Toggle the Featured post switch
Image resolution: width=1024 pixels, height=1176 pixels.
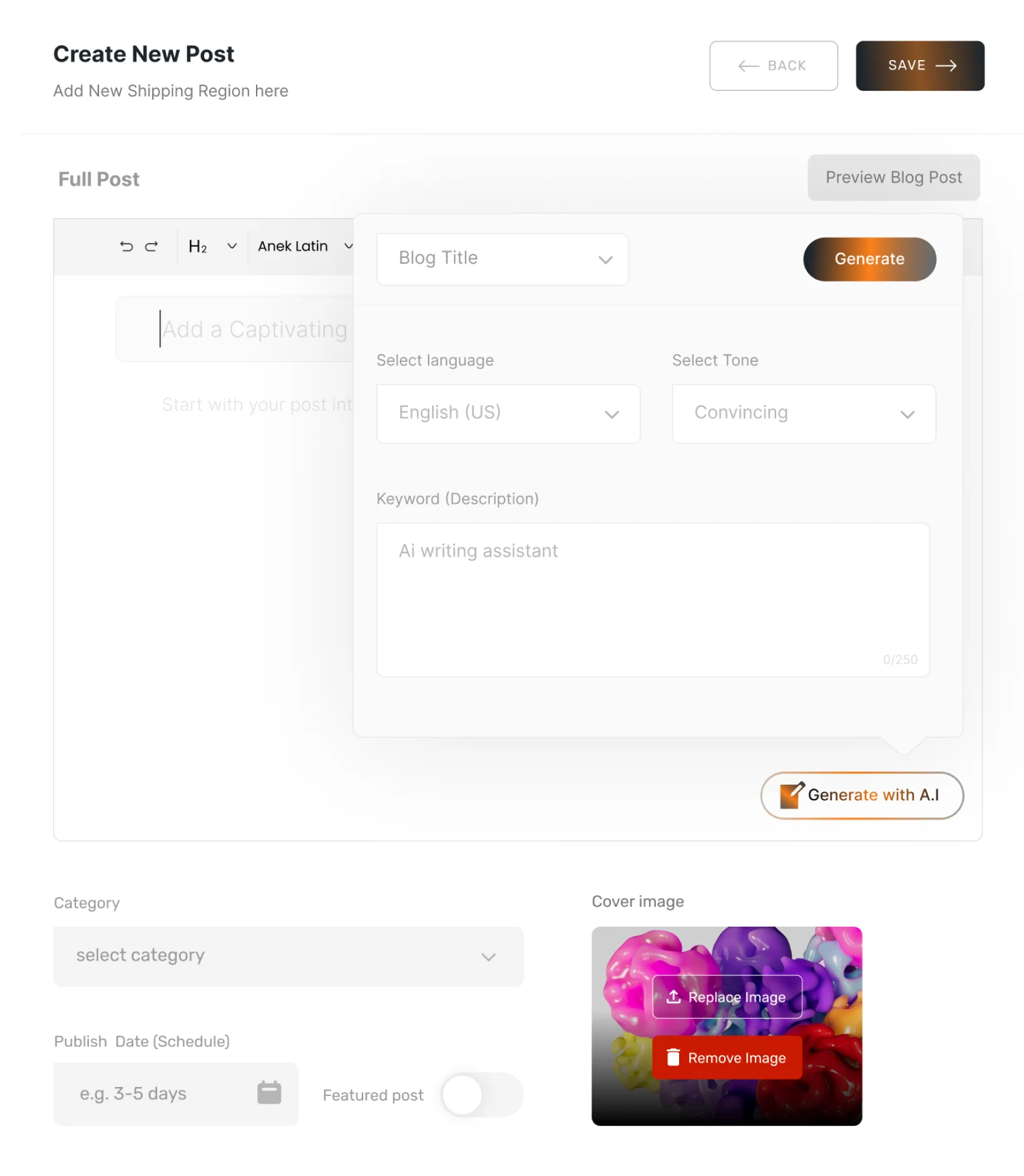coord(482,1095)
